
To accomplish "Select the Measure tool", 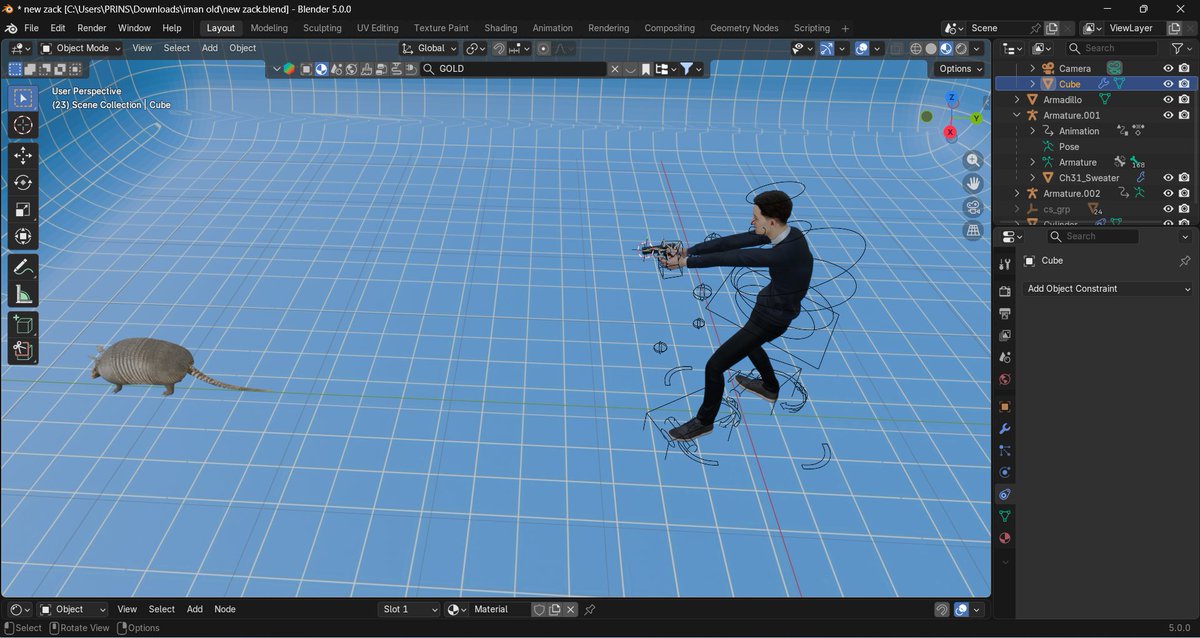I will point(24,294).
